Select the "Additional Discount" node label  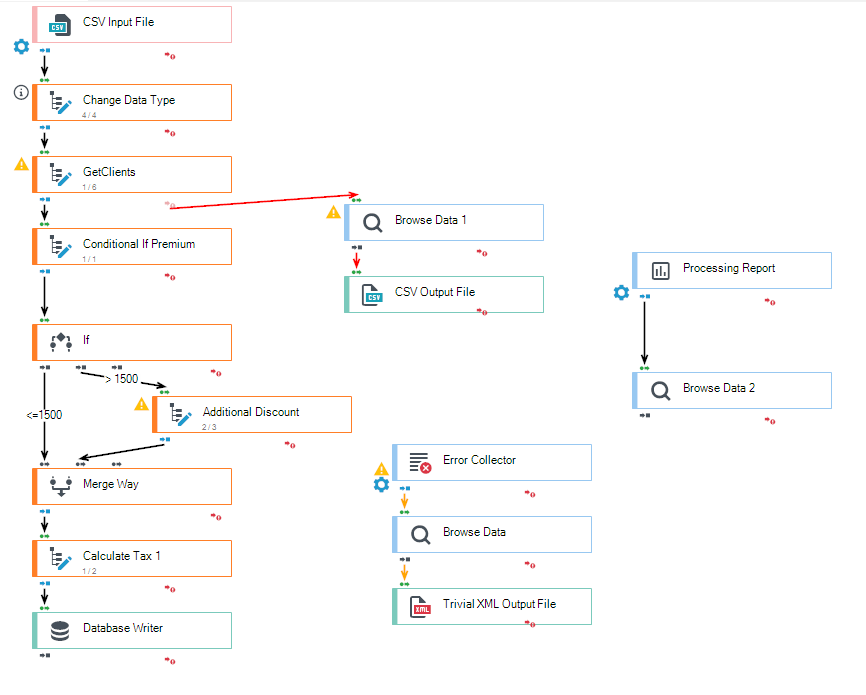click(x=251, y=412)
